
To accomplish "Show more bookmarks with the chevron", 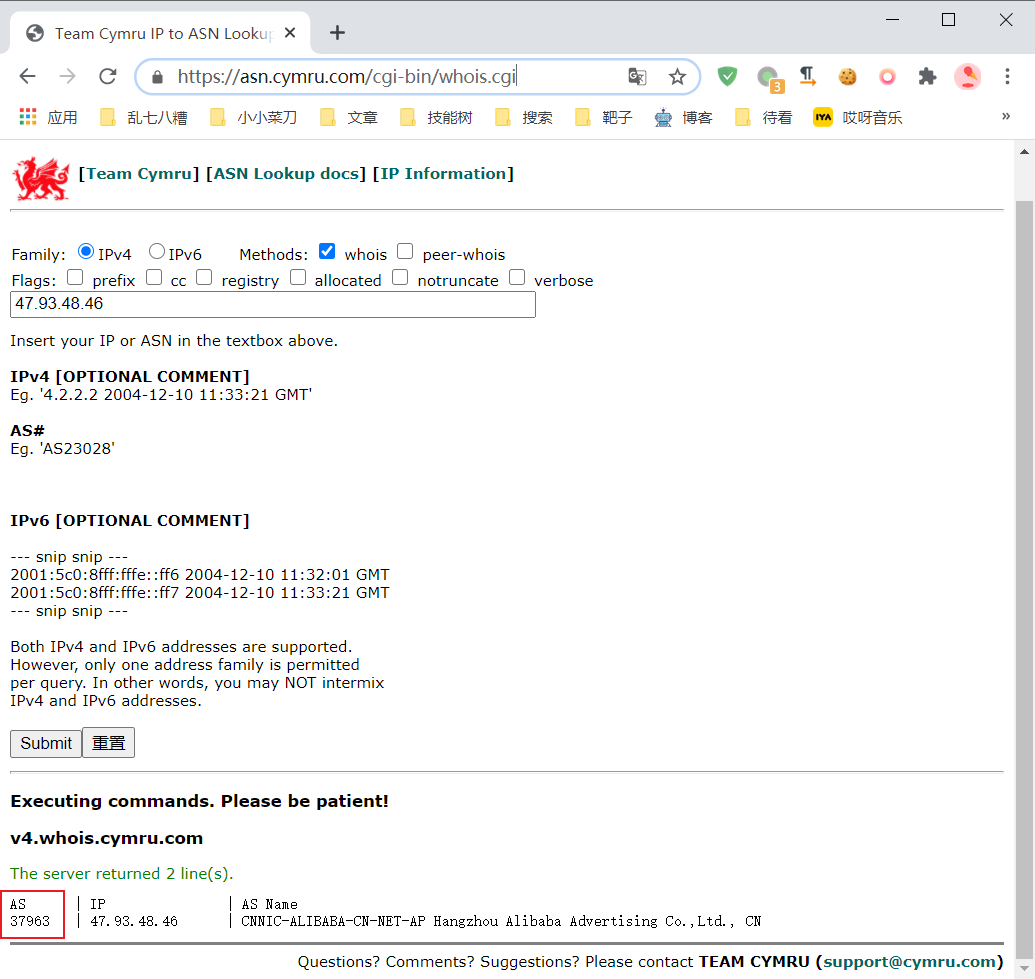I will pyautogui.click(x=1006, y=116).
